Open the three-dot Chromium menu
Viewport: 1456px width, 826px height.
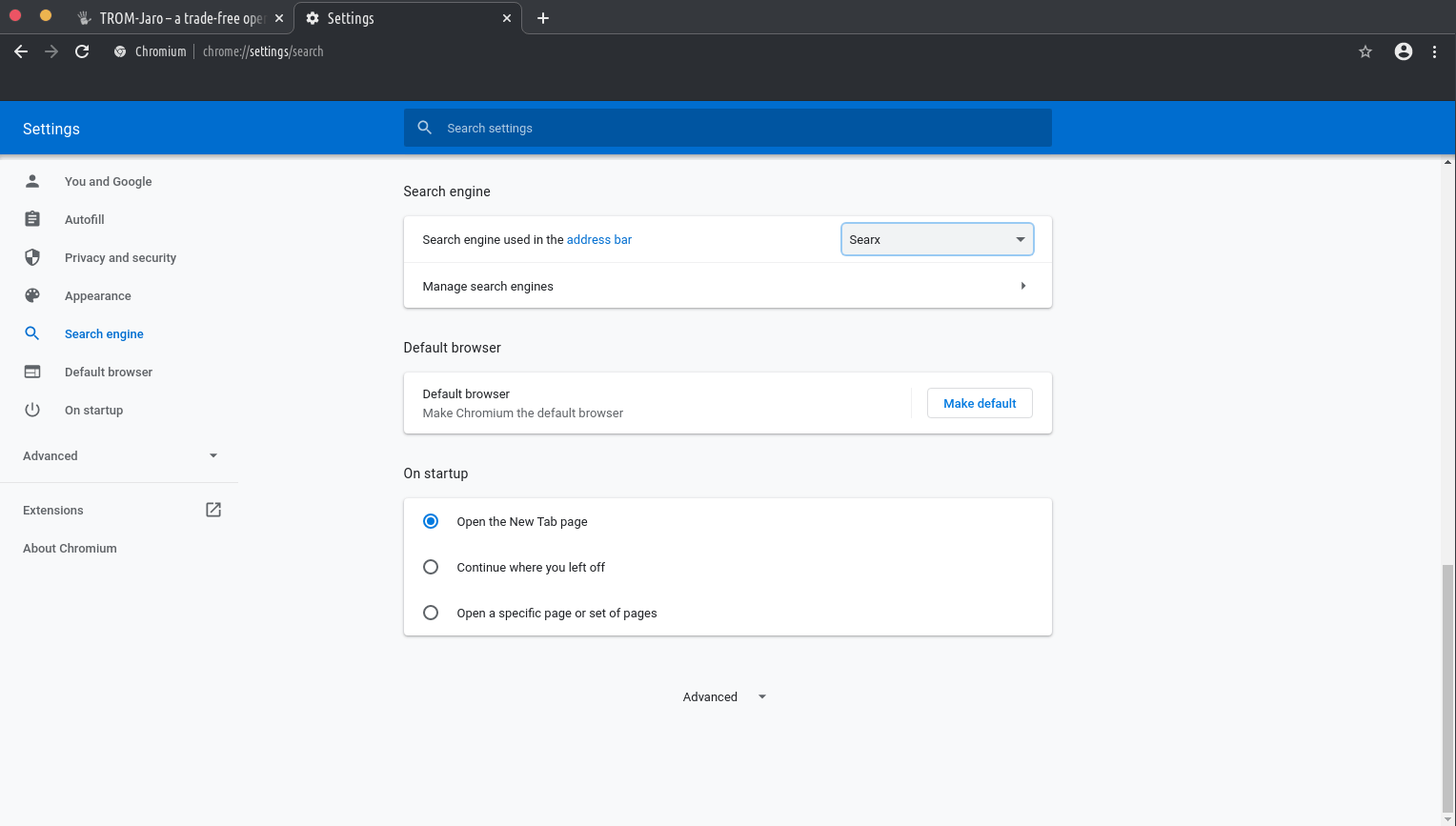coord(1434,51)
